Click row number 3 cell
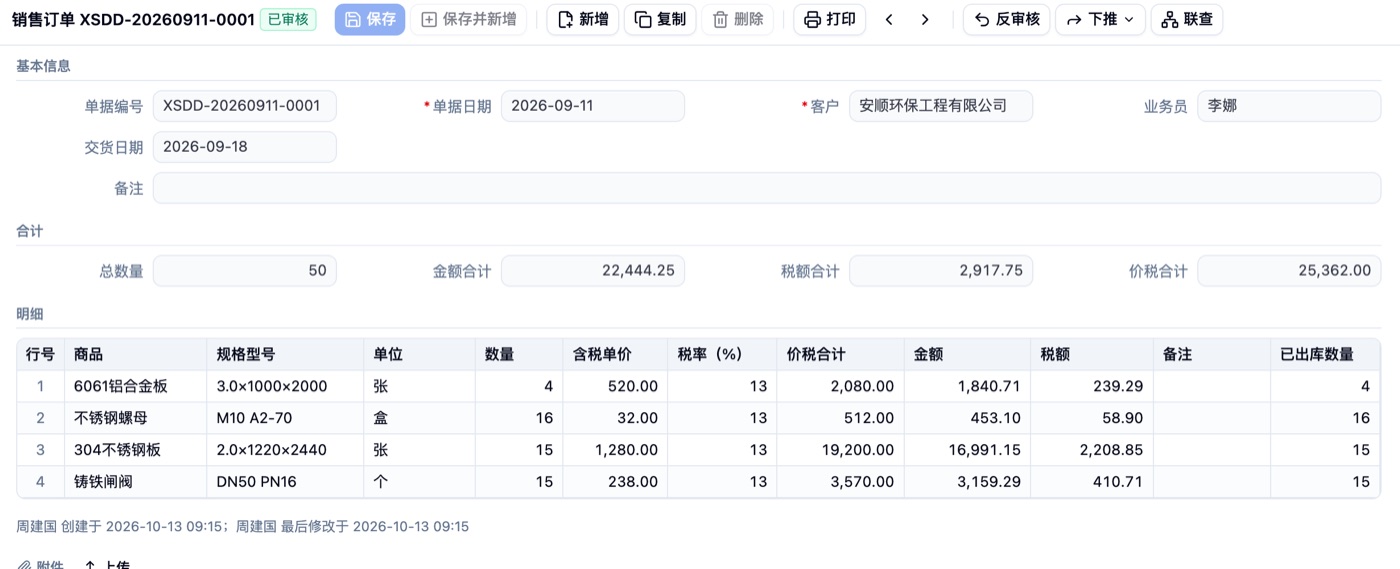This screenshot has width=1400, height=569. (x=41, y=450)
